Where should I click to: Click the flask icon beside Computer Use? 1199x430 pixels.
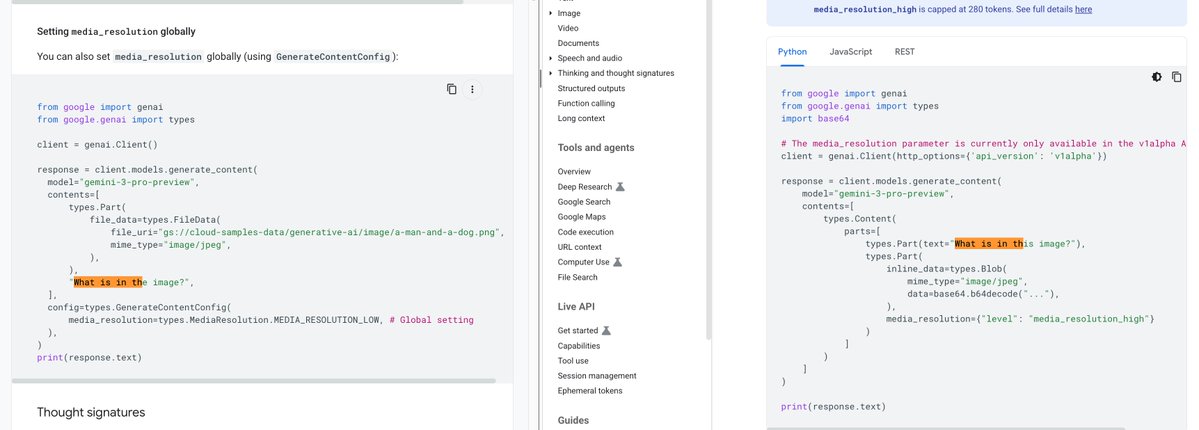pos(618,262)
